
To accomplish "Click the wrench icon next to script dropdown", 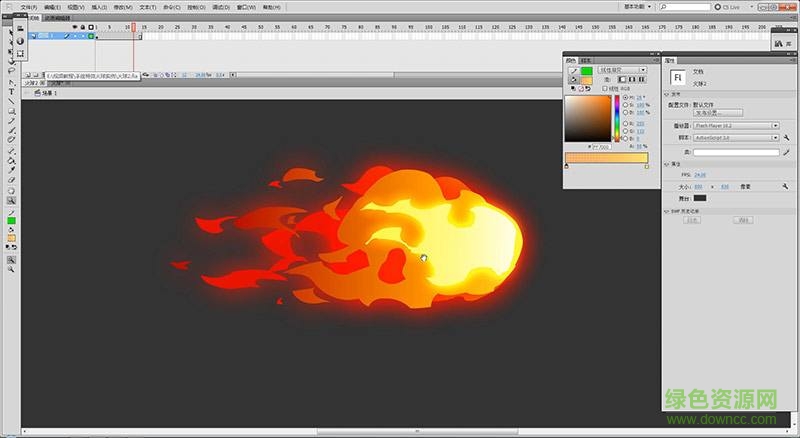I will click(x=787, y=136).
